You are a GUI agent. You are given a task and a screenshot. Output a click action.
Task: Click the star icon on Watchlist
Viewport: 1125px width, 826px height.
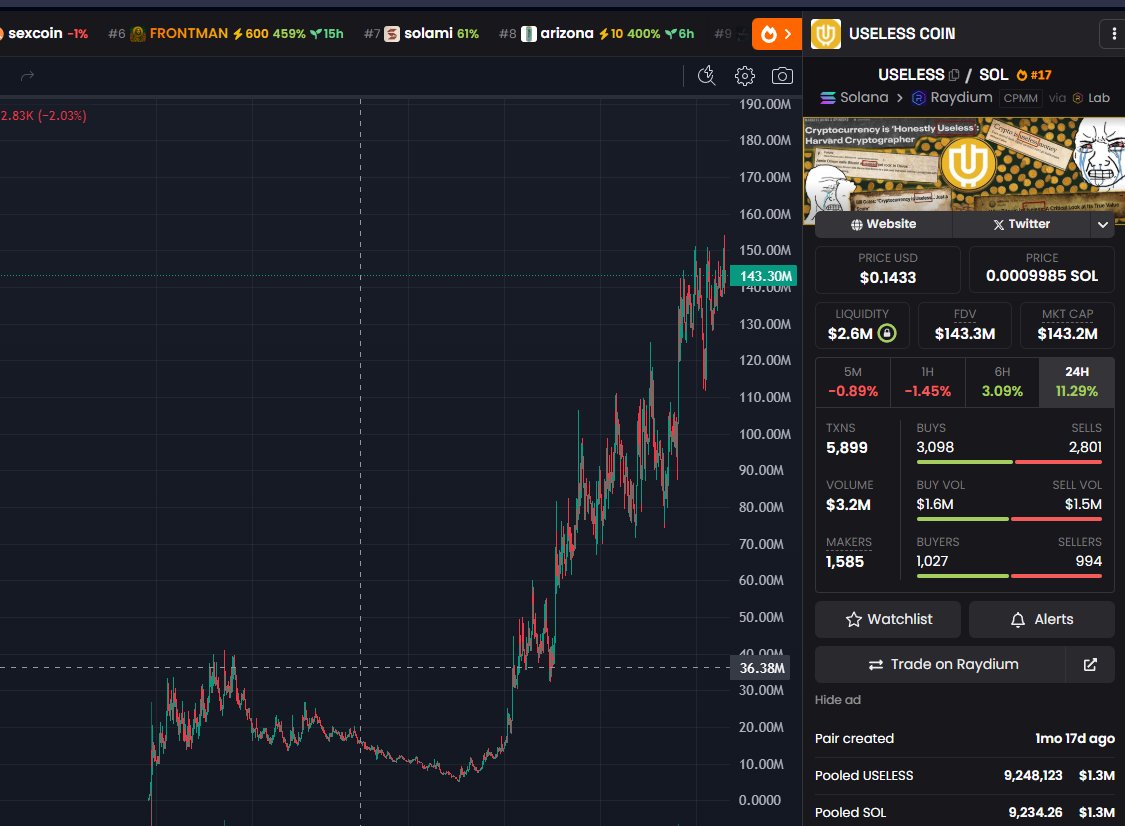853,619
